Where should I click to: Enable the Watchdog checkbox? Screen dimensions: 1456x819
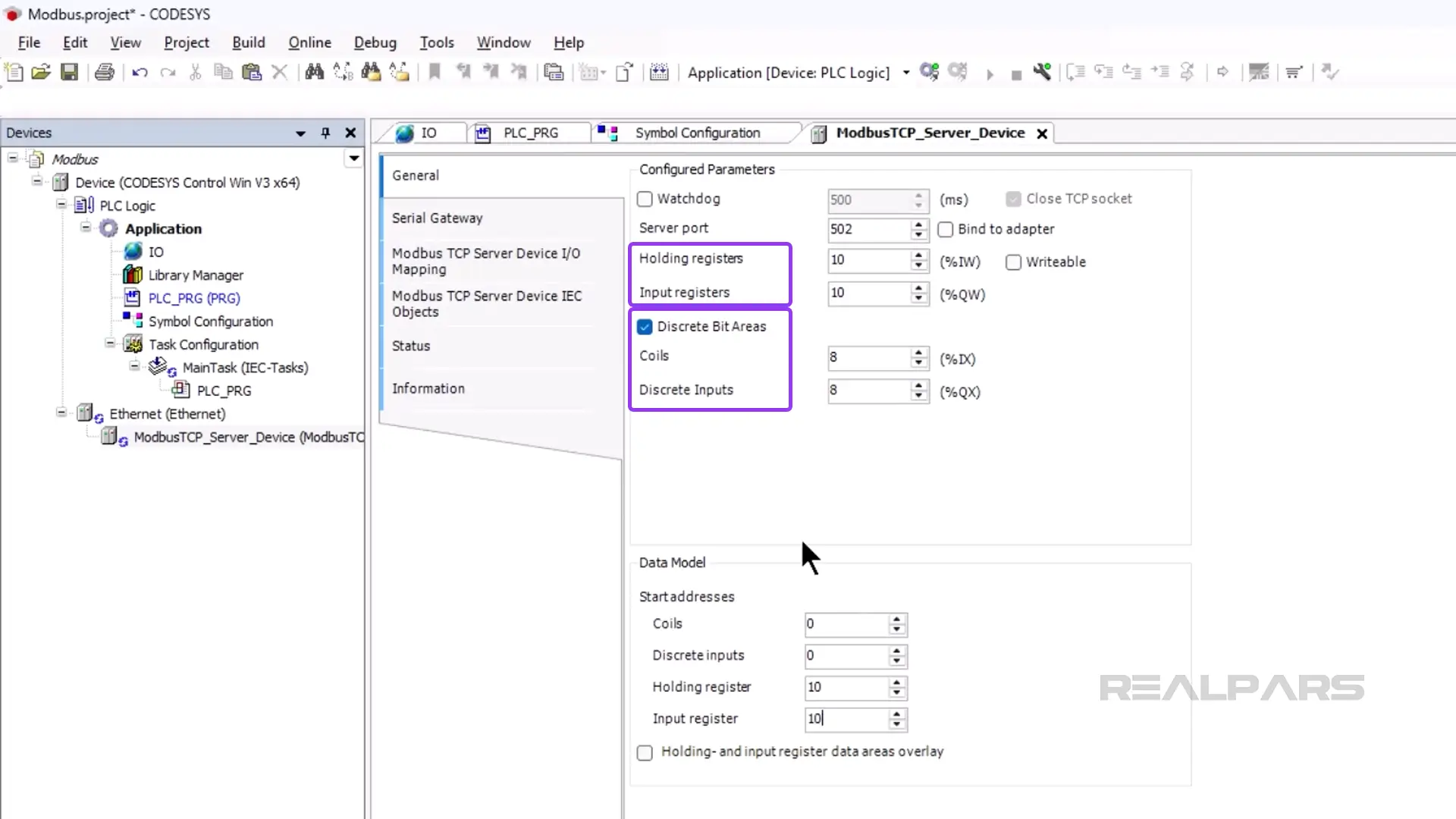pos(645,199)
